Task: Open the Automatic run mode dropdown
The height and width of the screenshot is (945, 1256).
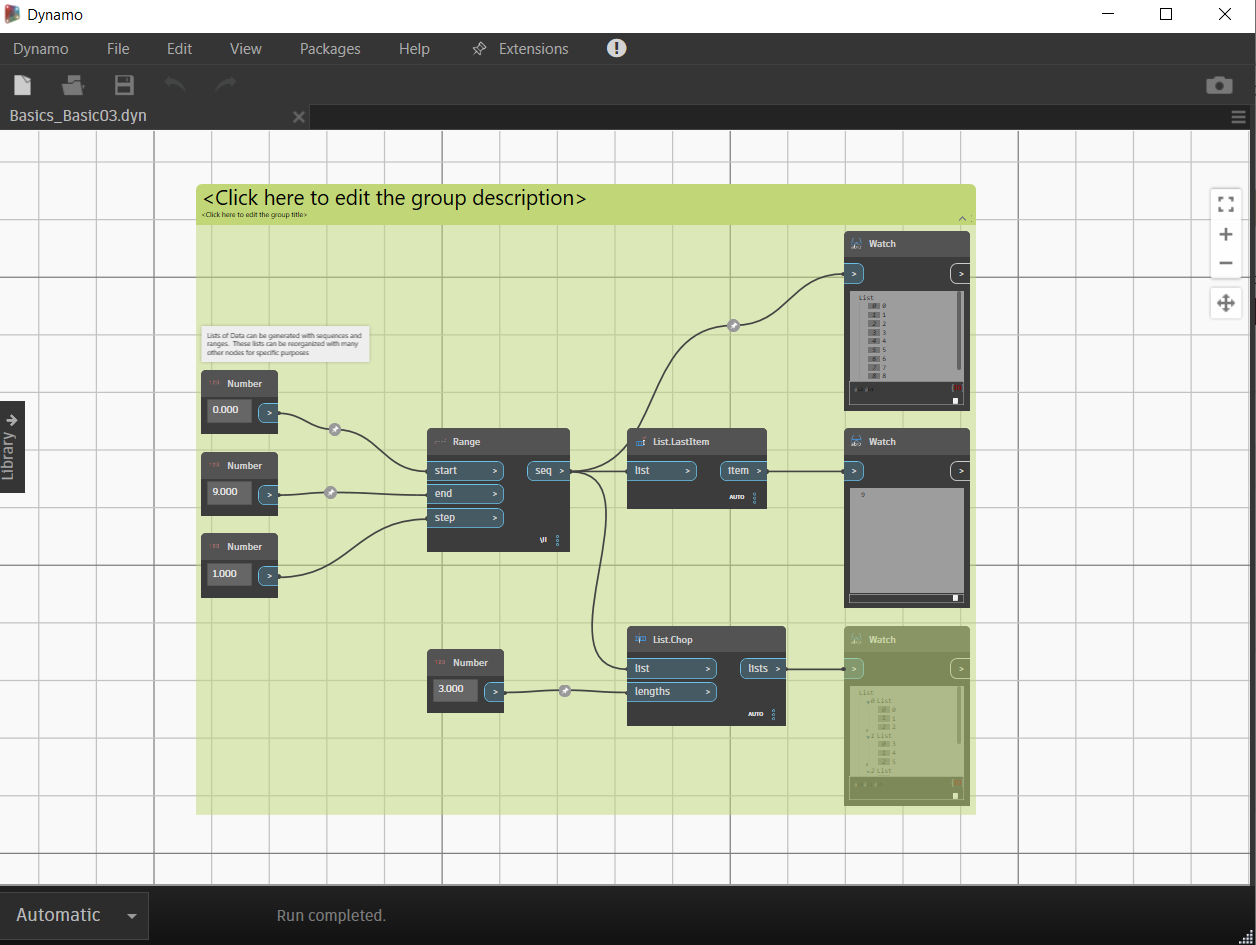Action: tap(132, 916)
